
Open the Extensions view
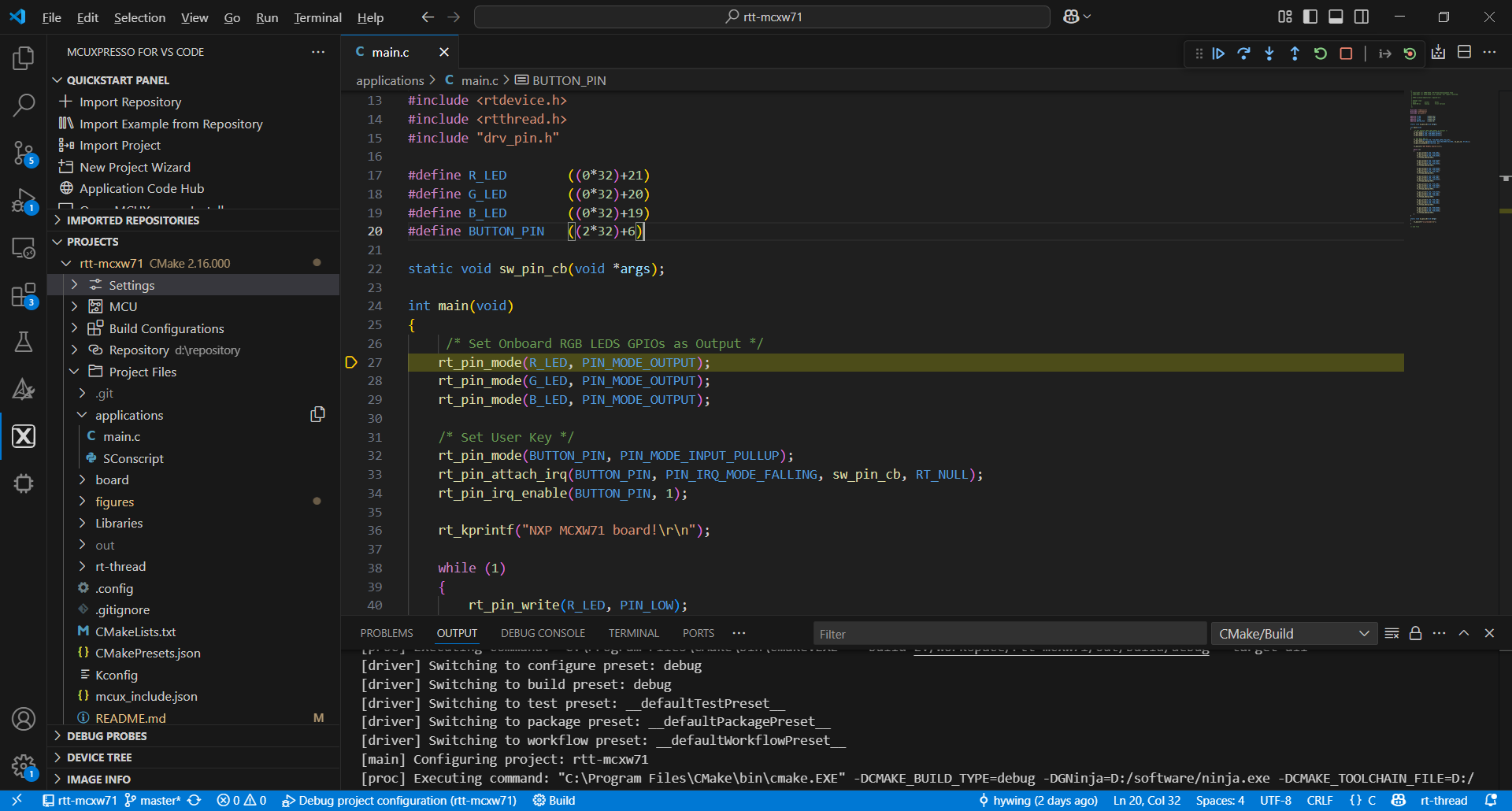(24, 296)
